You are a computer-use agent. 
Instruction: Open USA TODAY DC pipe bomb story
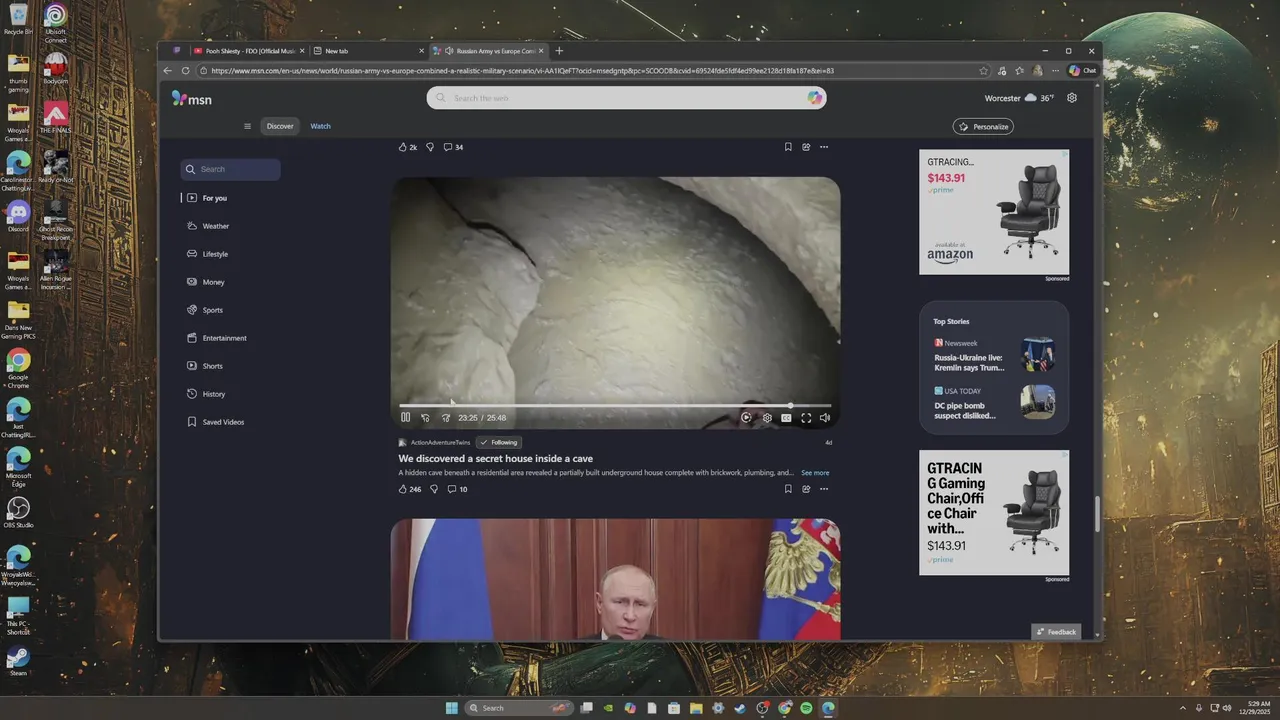994,403
